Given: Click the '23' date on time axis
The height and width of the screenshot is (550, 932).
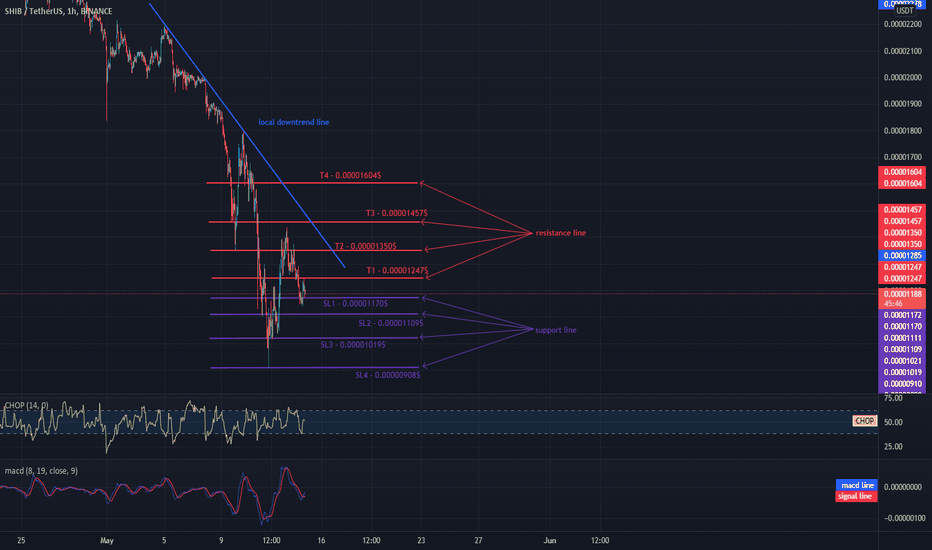Looking at the screenshot, I should click(x=421, y=540).
